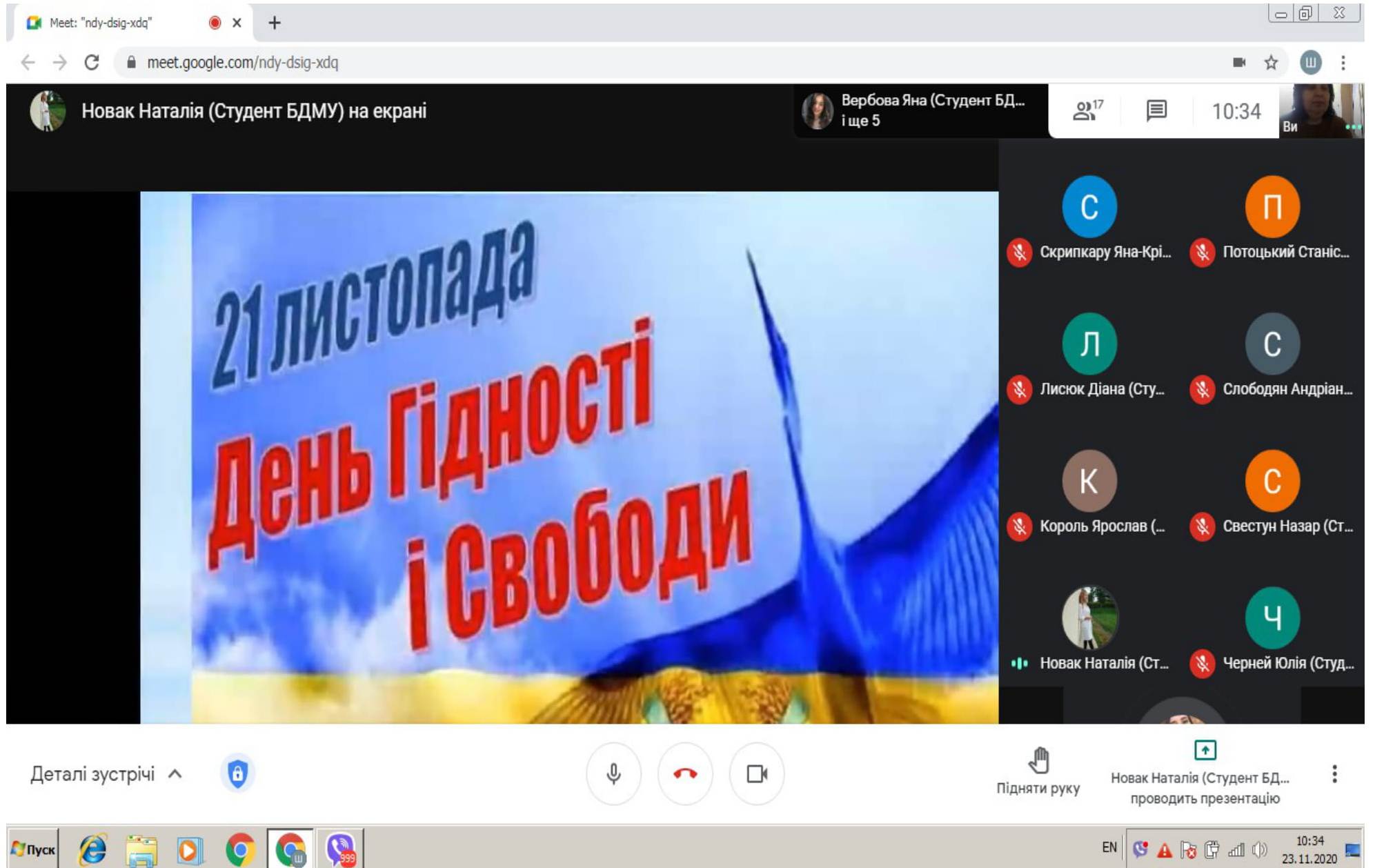1375x868 pixels.
Task: Open the meeting chat panel
Action: (x=1156, y=110)
